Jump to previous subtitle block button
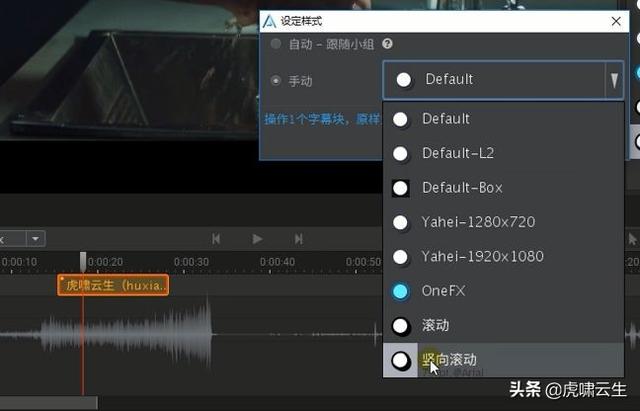This screenshot has height=411, width=640. pyautogui.click(x=216, y=239)
